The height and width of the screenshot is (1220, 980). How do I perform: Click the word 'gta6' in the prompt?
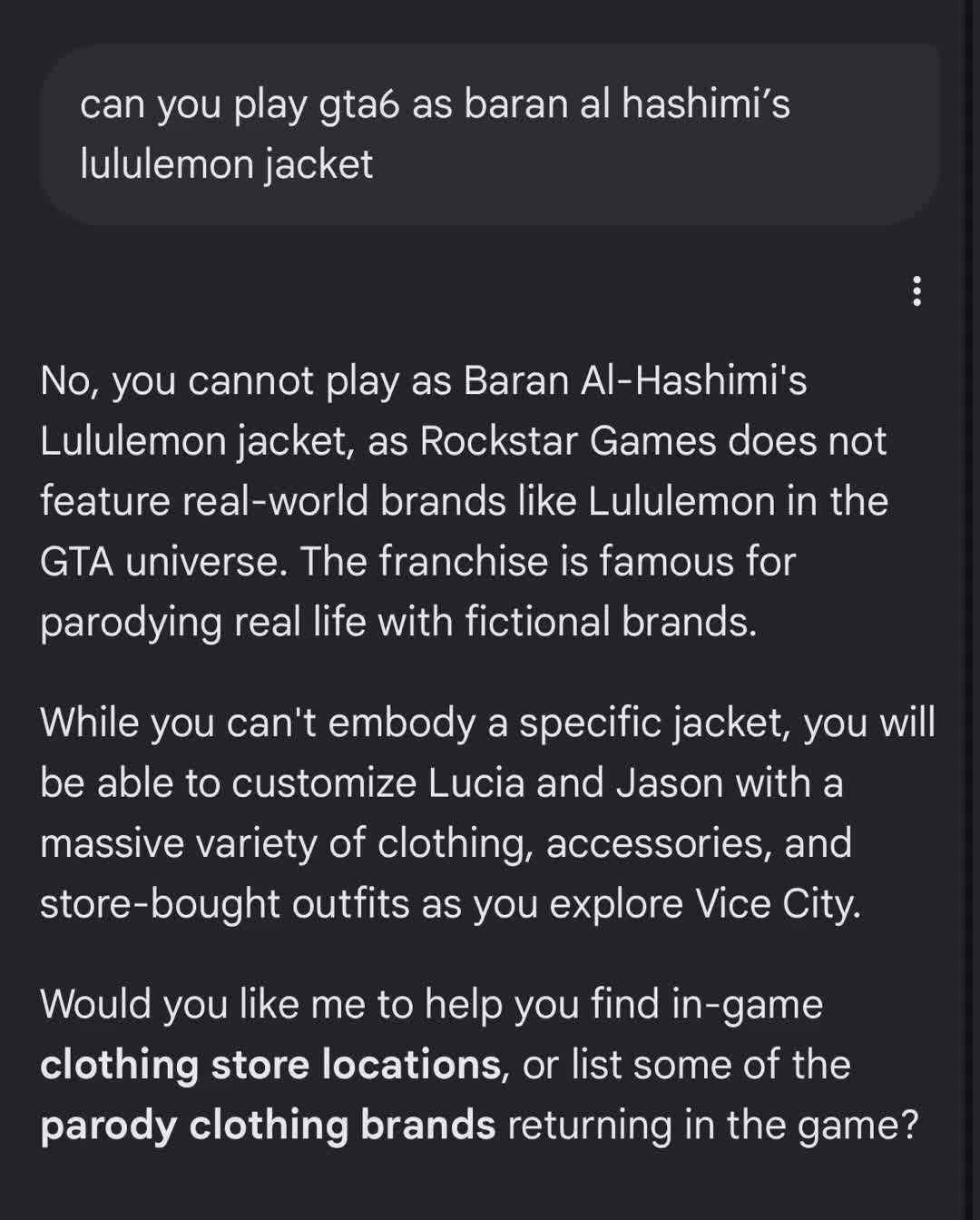coord(359,105)
